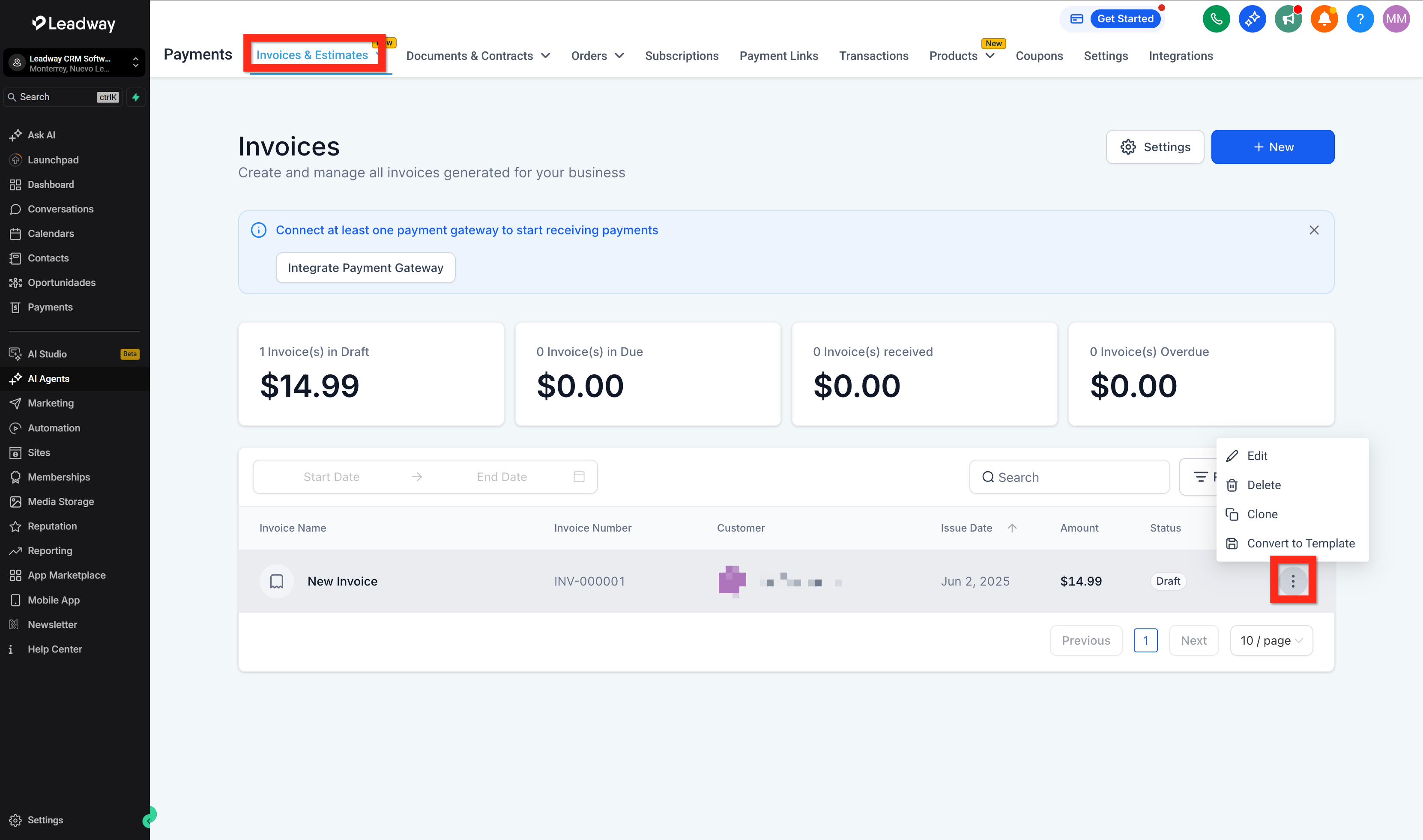Open the orange bell notifications icon
The width and height of the screenshot is (1423, 840).
tap(1324, 19)
